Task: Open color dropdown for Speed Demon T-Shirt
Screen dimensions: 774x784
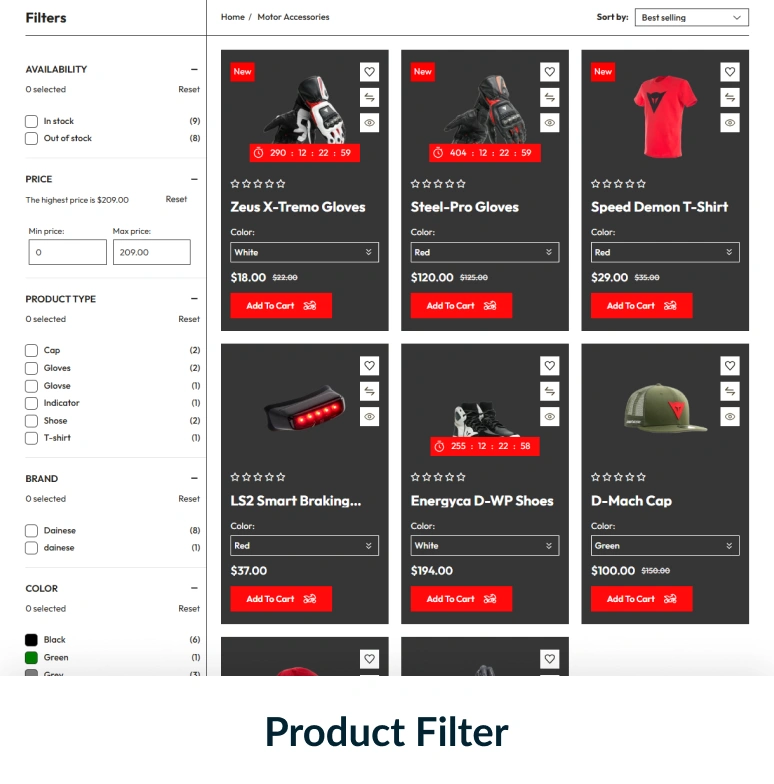Action: pos(665,252)
